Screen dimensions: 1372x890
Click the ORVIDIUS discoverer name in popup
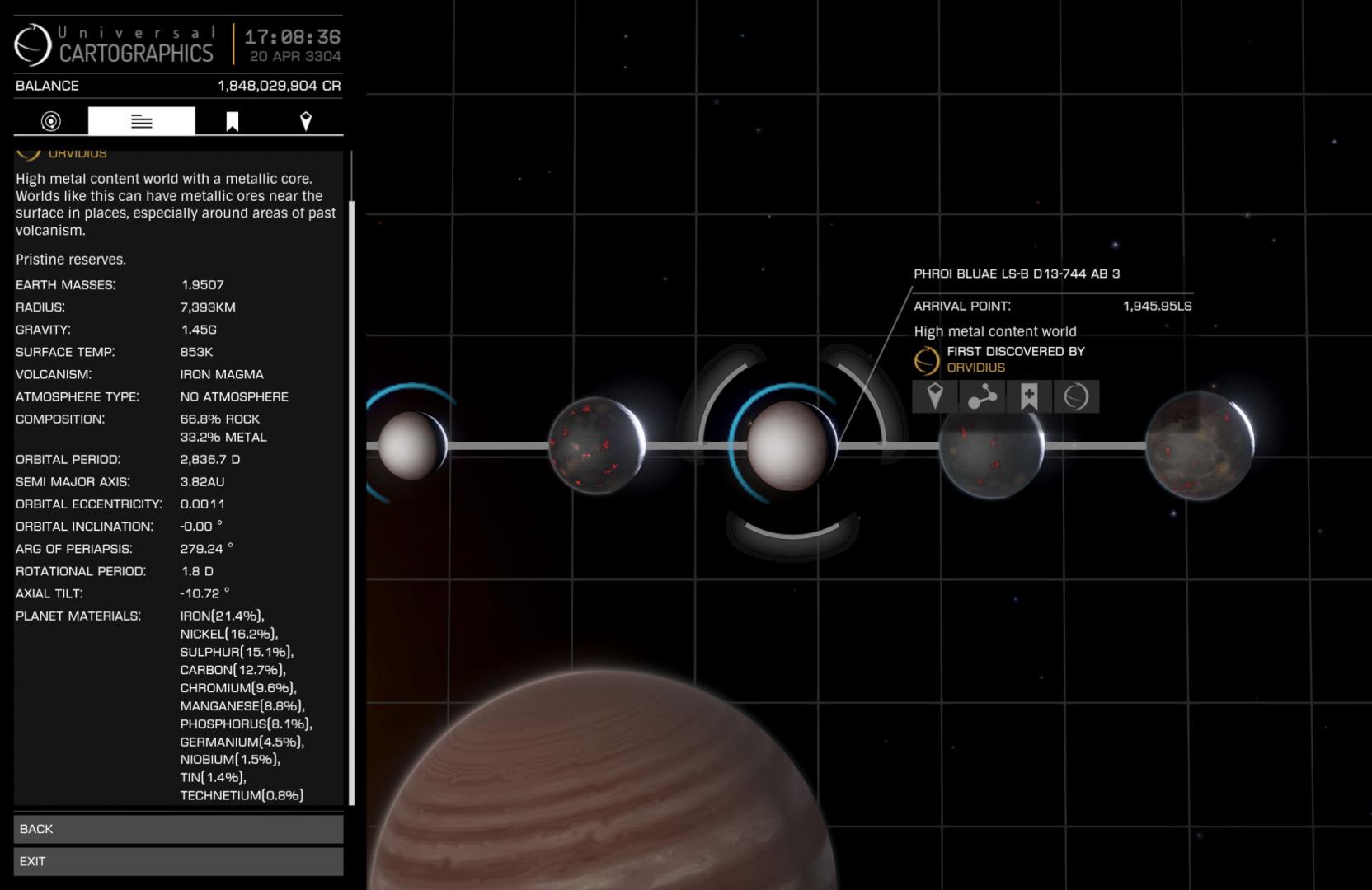click(975, 368)
